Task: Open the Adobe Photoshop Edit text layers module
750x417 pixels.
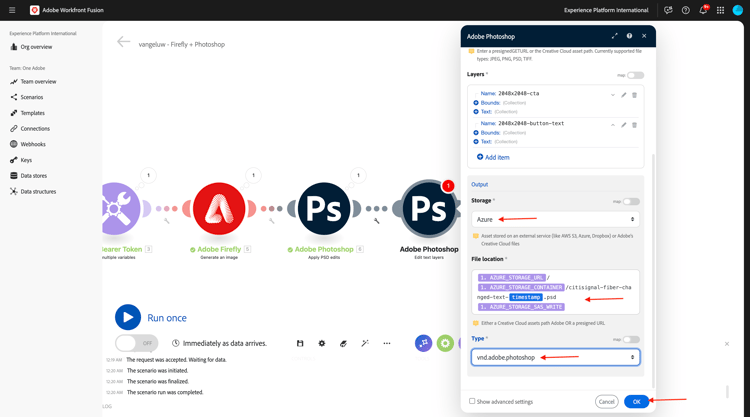Action: (429, 208)
